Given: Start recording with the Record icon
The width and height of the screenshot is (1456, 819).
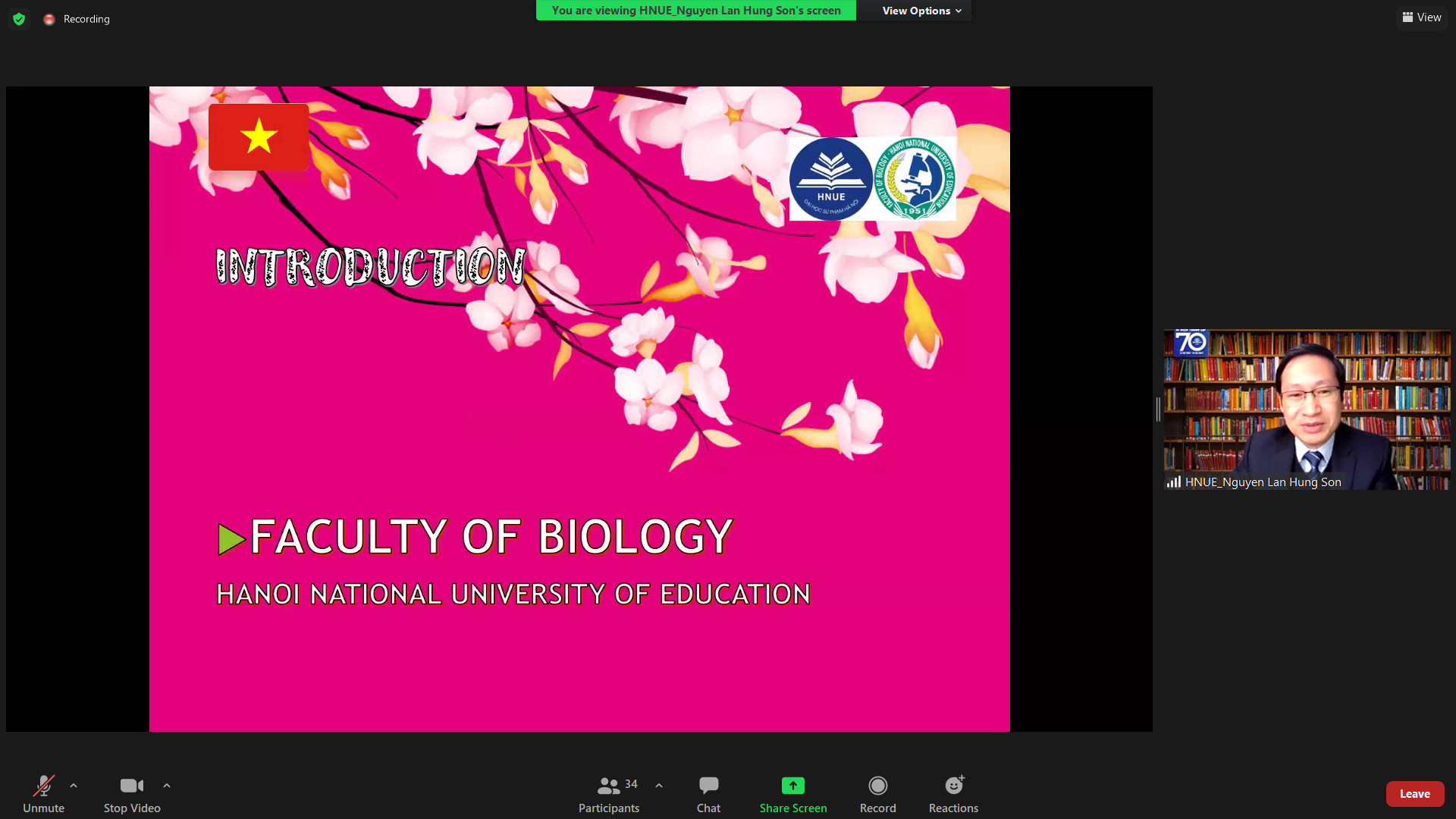Looking at the screenshot, I should pos(877,786).
